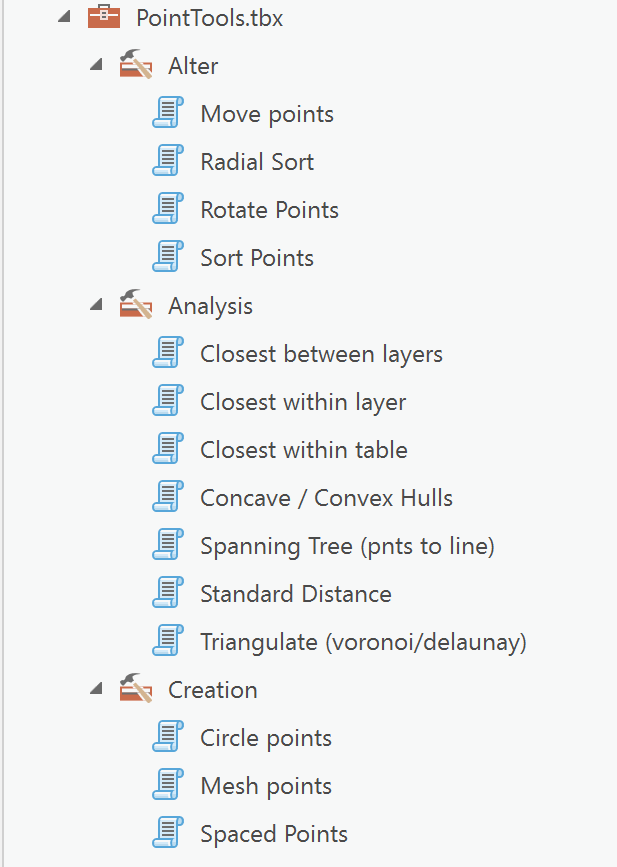This screenshot has height=867, width=617.
Task: Click the Creation toolset hammer icon
Action: point(136,690)
